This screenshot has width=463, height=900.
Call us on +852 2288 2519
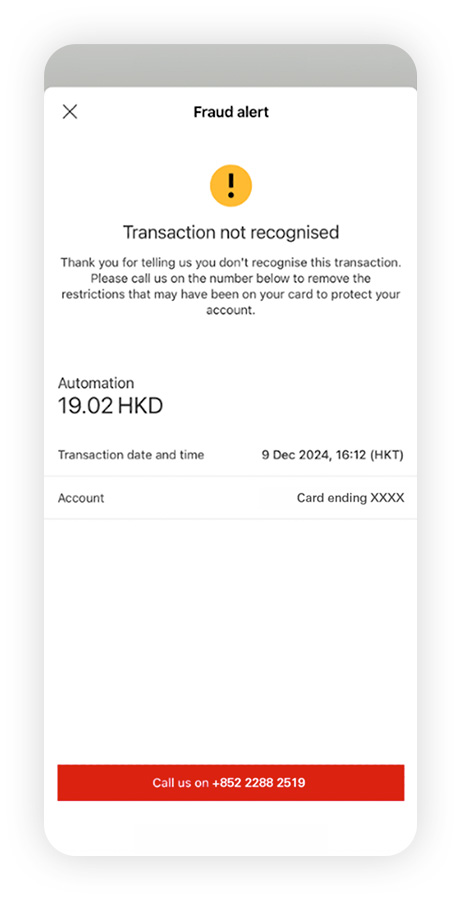coord(231,782)
